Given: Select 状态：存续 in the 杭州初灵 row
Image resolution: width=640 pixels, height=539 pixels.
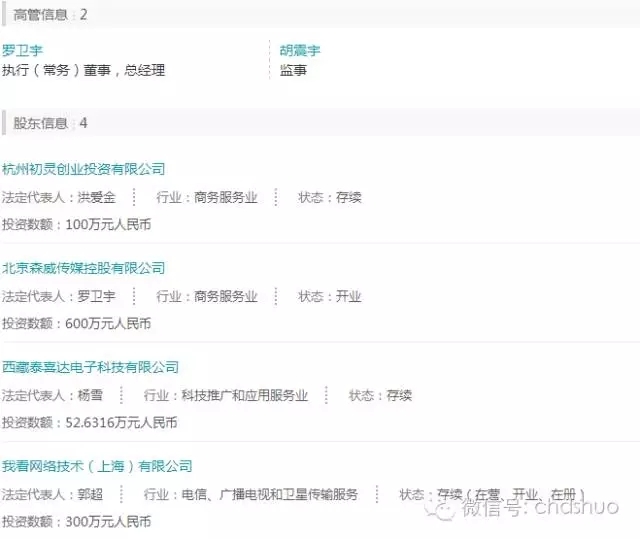Looking at the screenshot, I should coord(330,197).
